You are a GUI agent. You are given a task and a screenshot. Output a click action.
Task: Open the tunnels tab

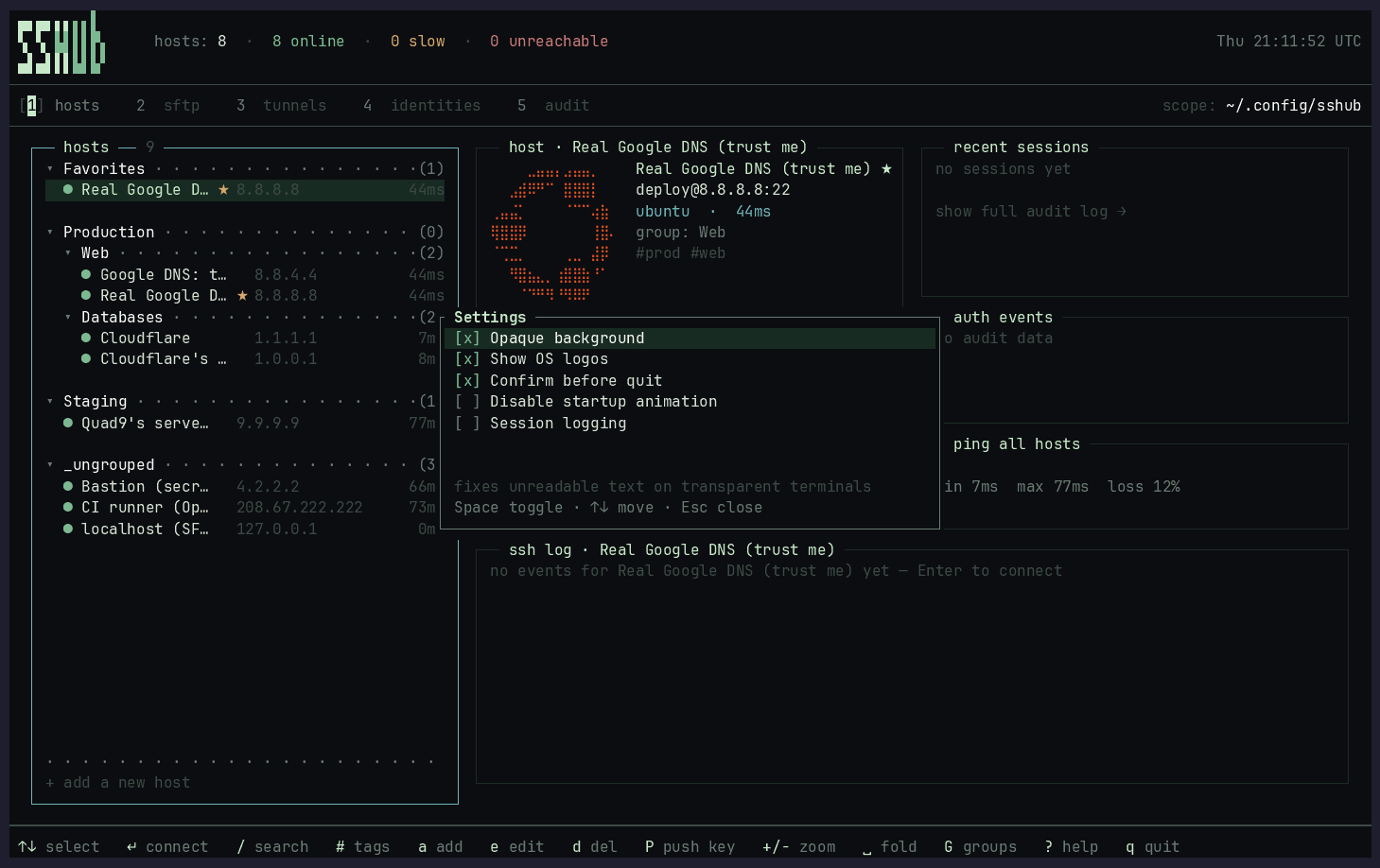(281, 105)
